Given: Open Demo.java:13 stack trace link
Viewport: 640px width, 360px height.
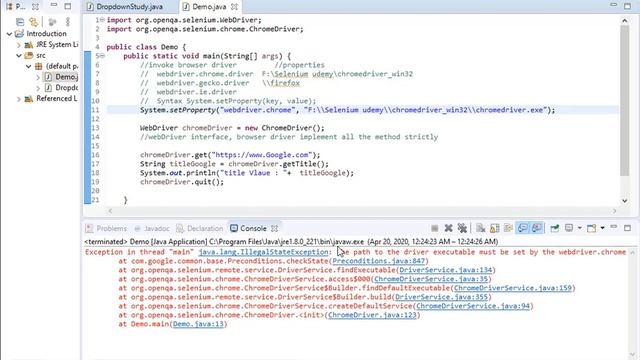Looking at the screenshot, I should point(198,324).
